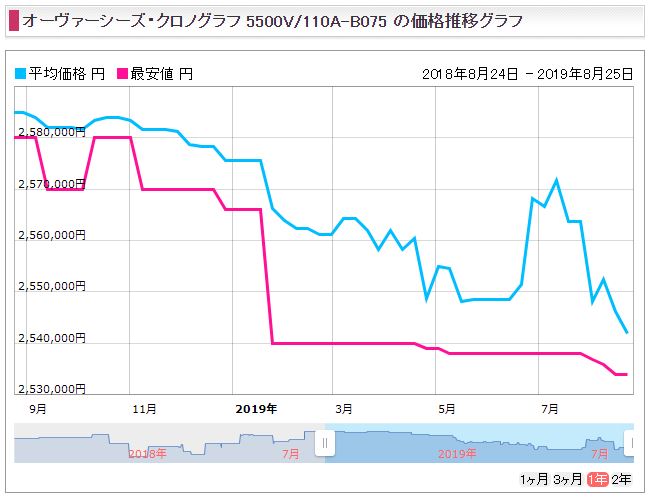
Task: Click the left range slider handle
Action: coord(325,443)
